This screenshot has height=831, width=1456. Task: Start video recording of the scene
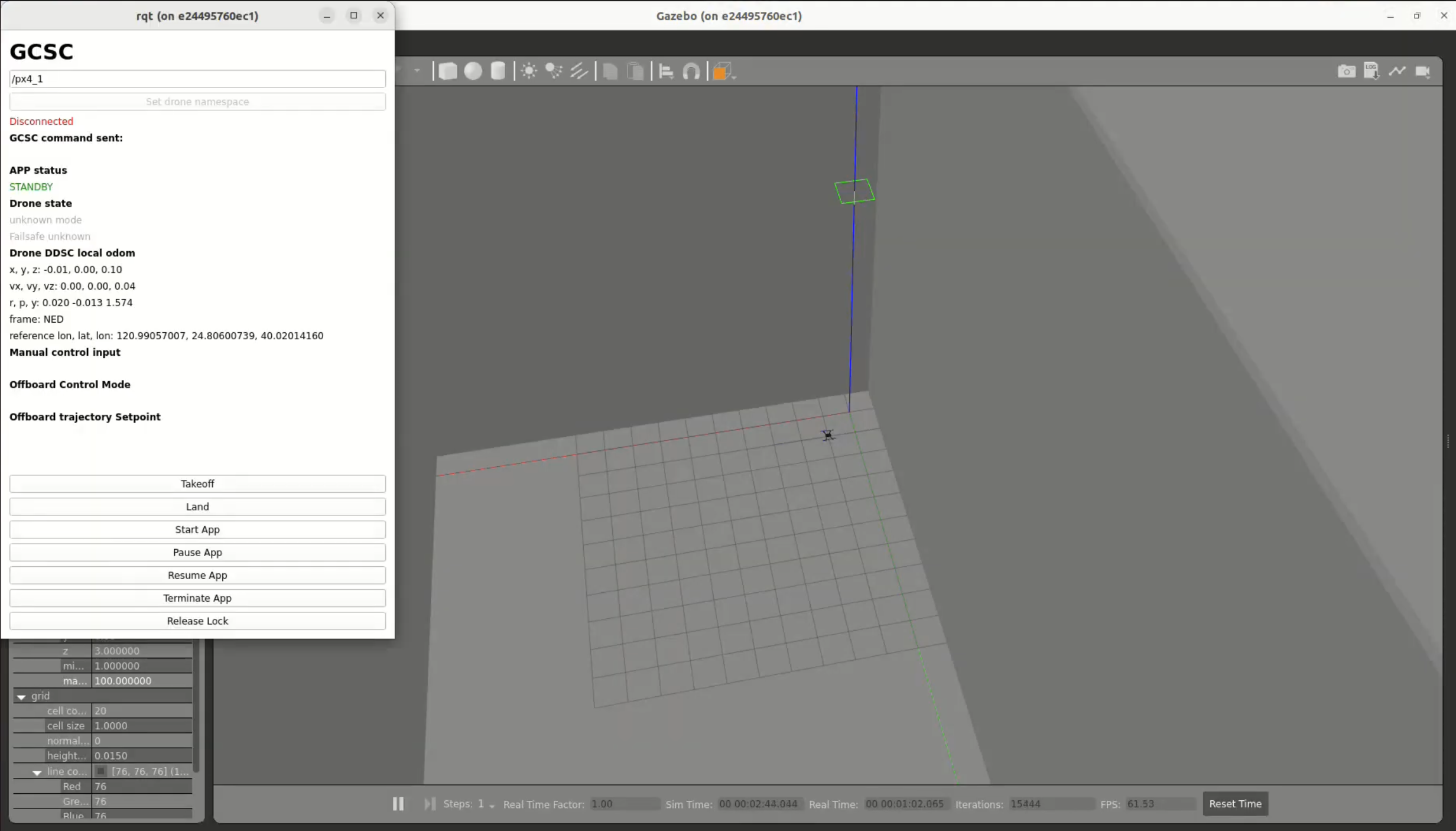click(x=1422, y=72)
